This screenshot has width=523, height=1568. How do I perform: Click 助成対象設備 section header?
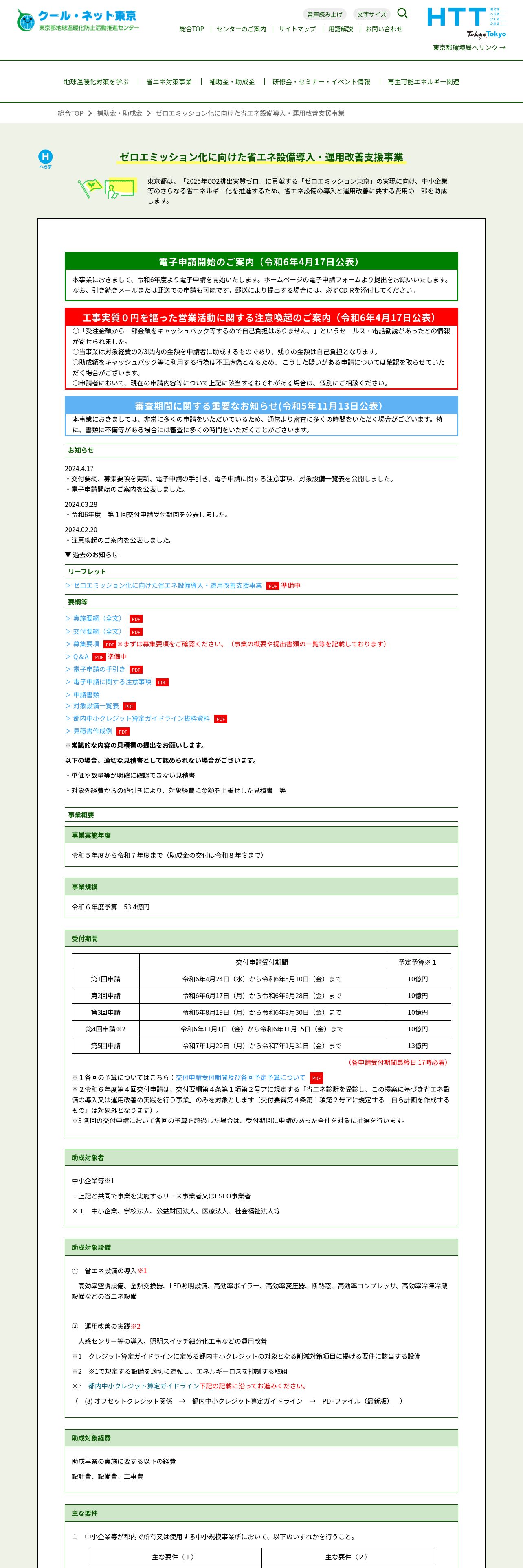pos(261,1248)
